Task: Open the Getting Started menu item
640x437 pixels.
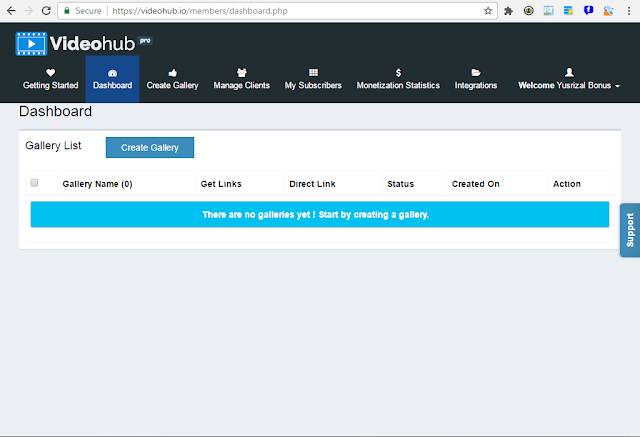Action: pyautogui.click(x=51, y=79)
